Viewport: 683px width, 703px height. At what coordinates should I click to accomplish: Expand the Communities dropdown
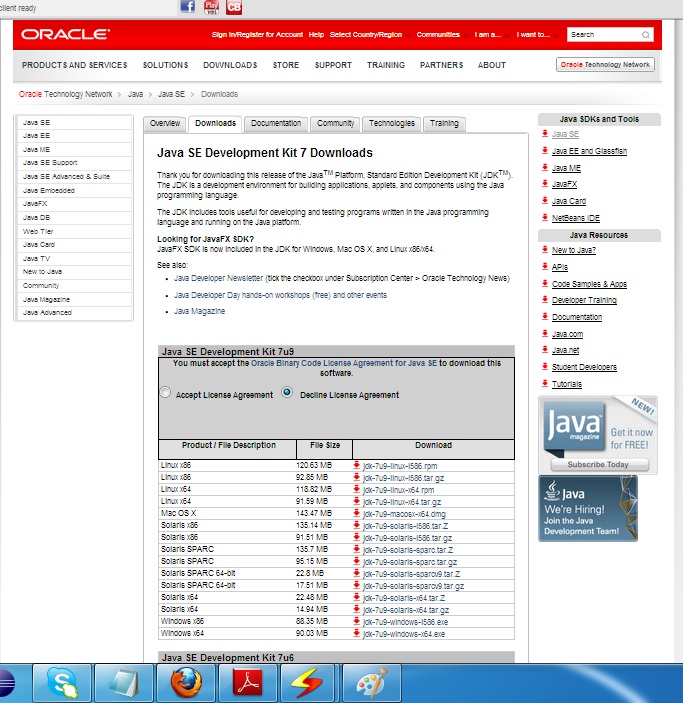point(442,35)
